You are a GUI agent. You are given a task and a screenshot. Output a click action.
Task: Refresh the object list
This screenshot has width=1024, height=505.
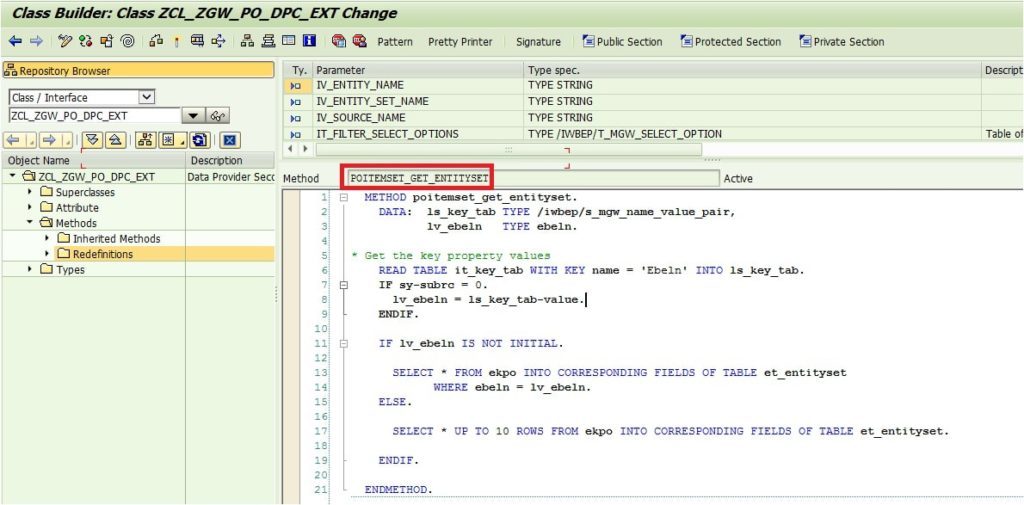[x=200, y=140]
